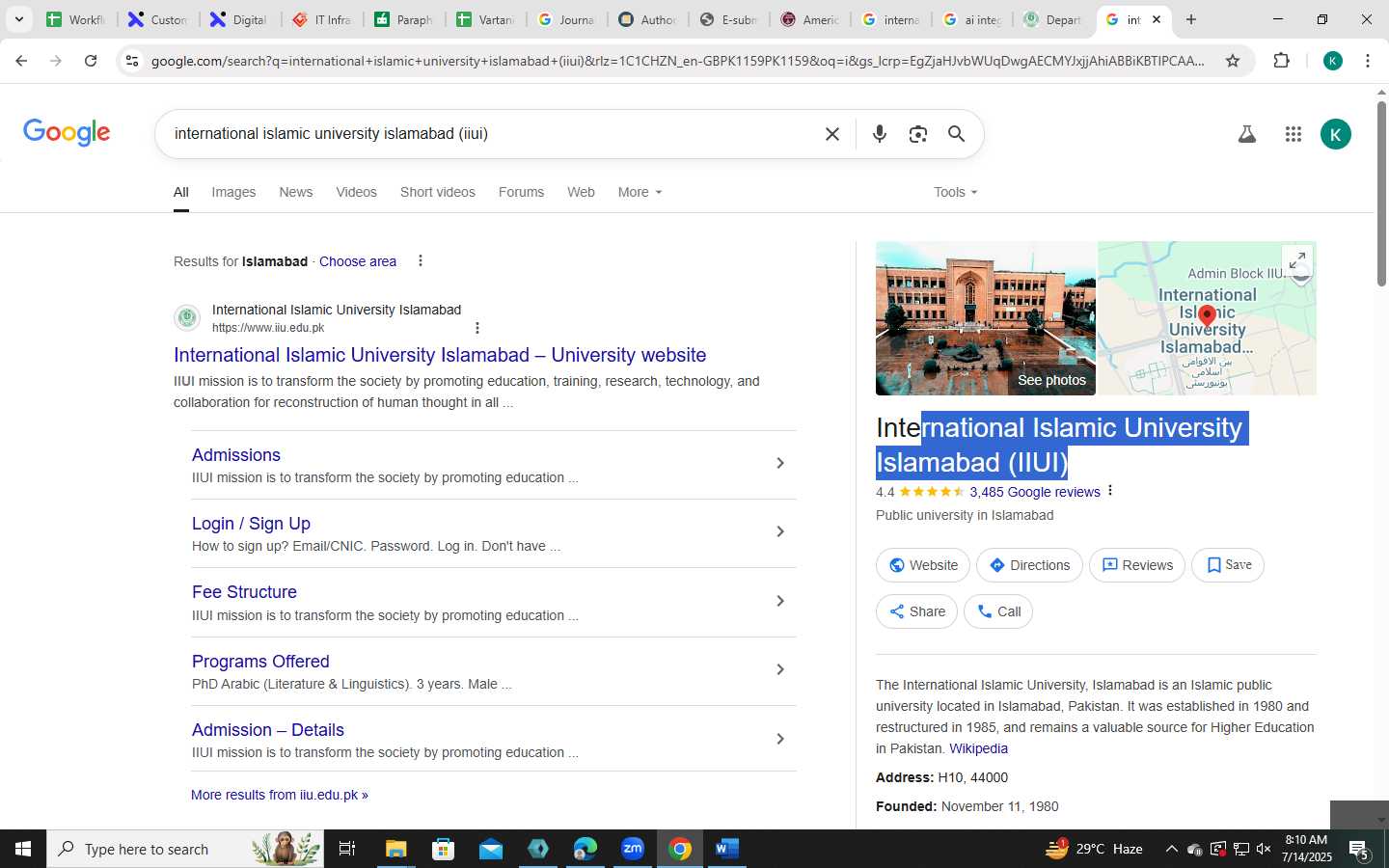The height and width of the screenshot is (868, 1389).
Task: Open the Programs Offered sitelink
Action: (x=260, y=662)
